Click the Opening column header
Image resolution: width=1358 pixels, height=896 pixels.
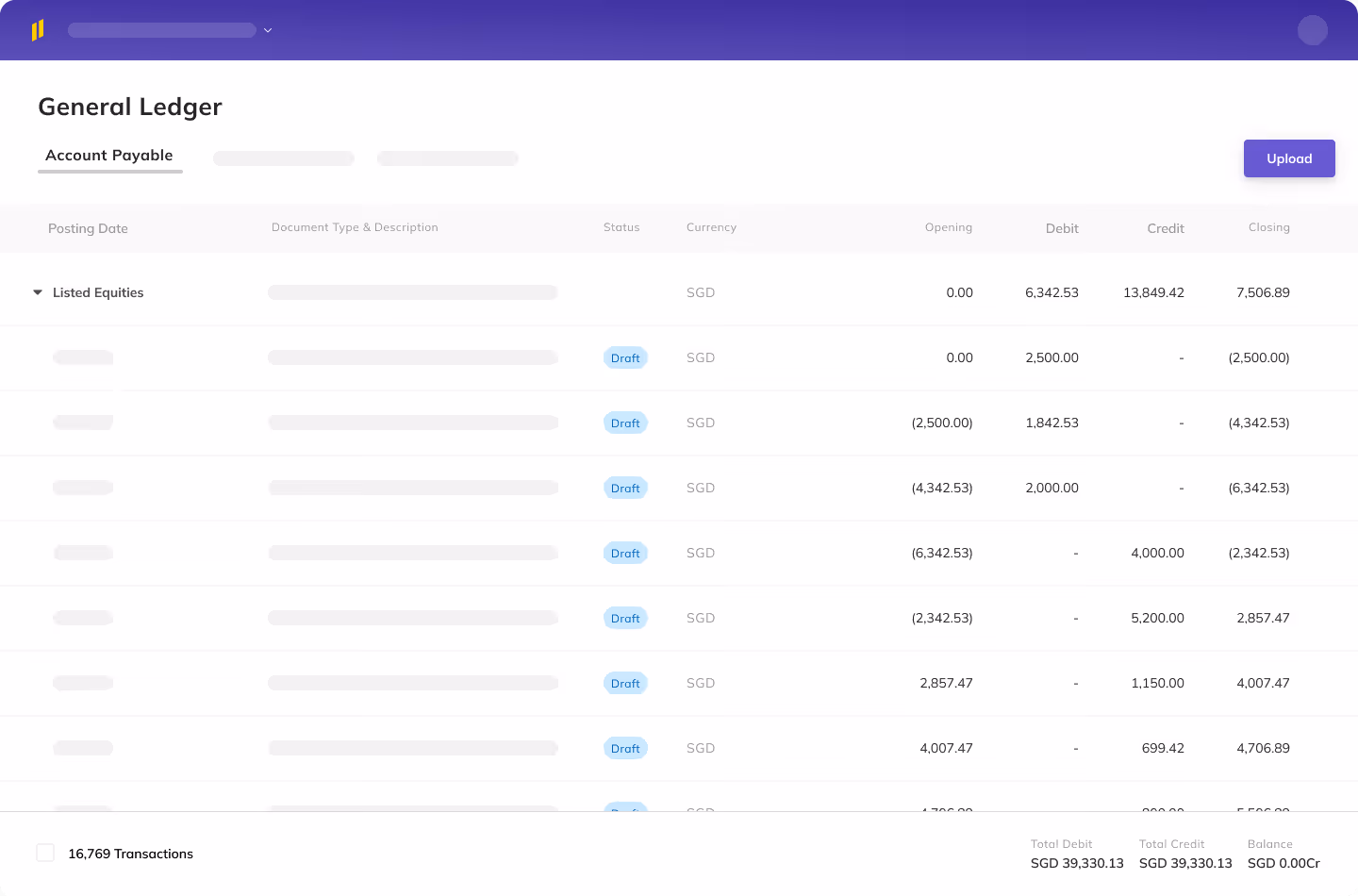[949, 227]
